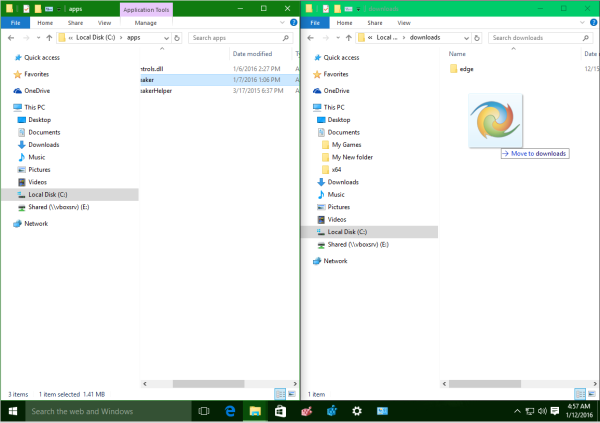Open address history dropdown in apps window

pyautogui.click(x=166, y=38)
